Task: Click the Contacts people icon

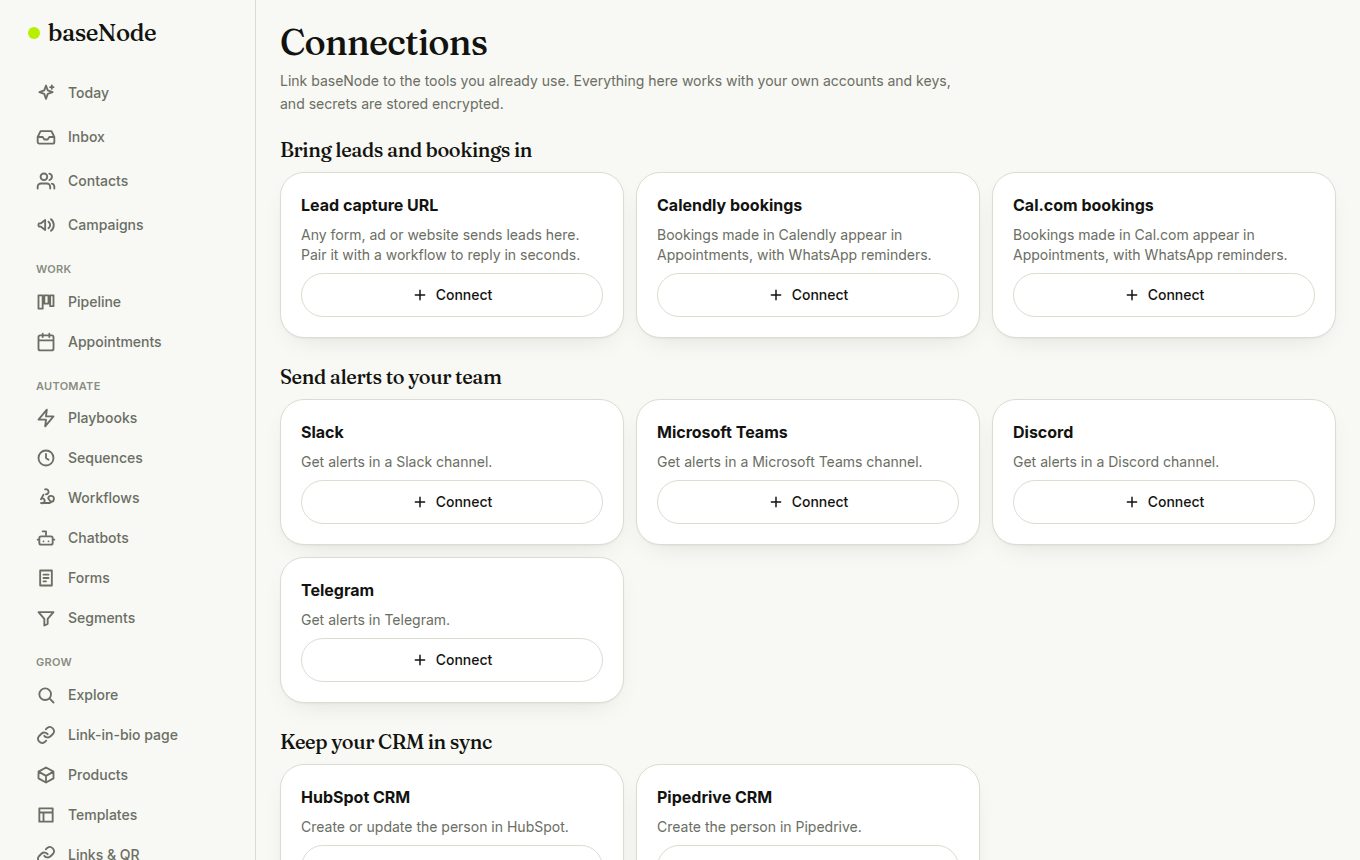Action: click(46, 181)
